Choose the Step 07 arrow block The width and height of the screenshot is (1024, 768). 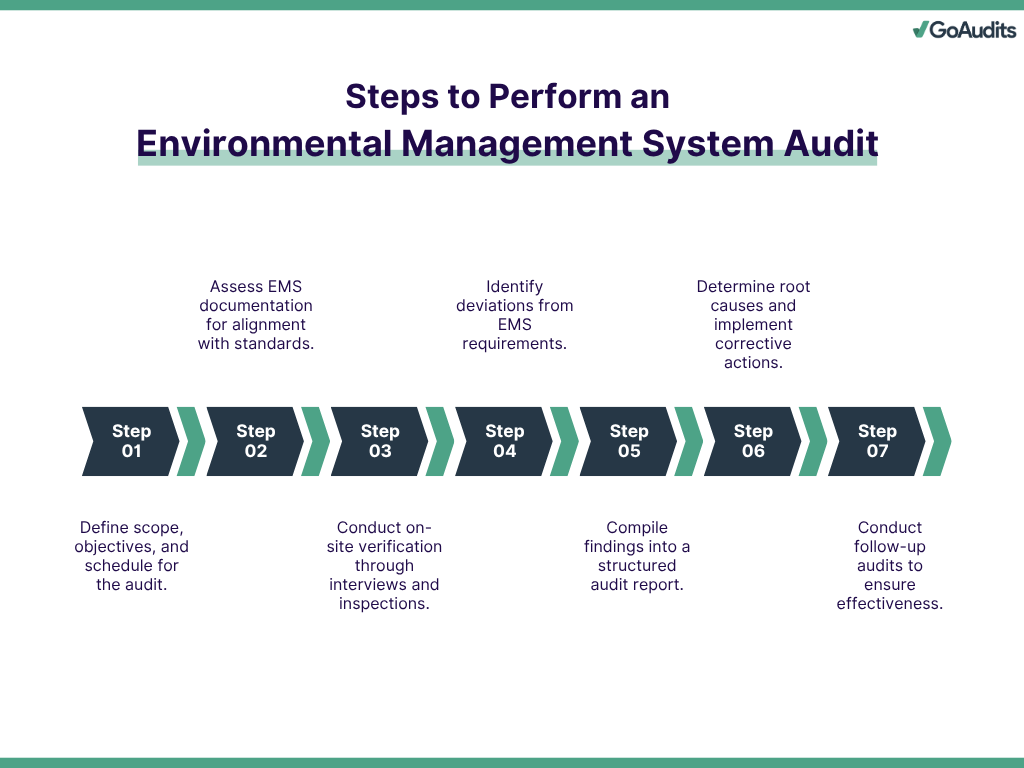(x=877, y=441)
